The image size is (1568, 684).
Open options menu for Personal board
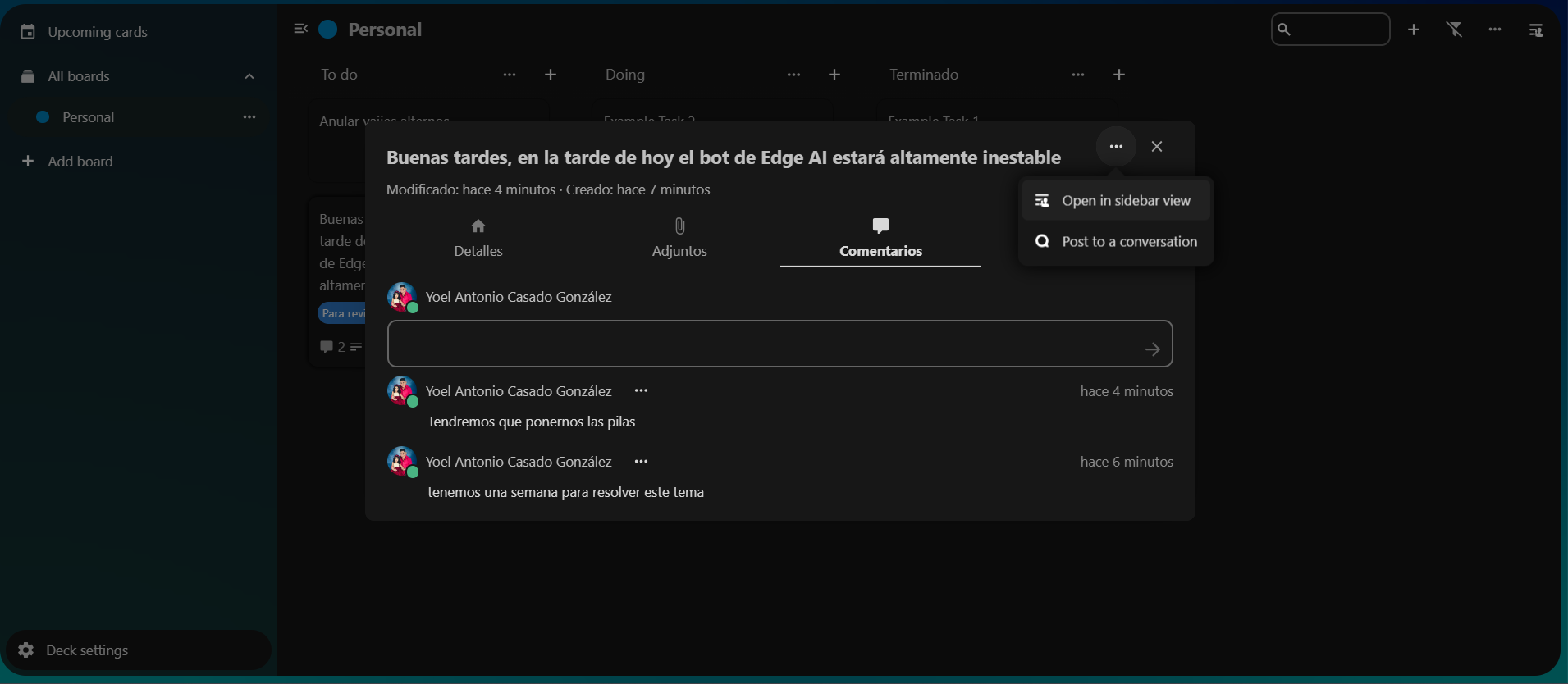249,117
